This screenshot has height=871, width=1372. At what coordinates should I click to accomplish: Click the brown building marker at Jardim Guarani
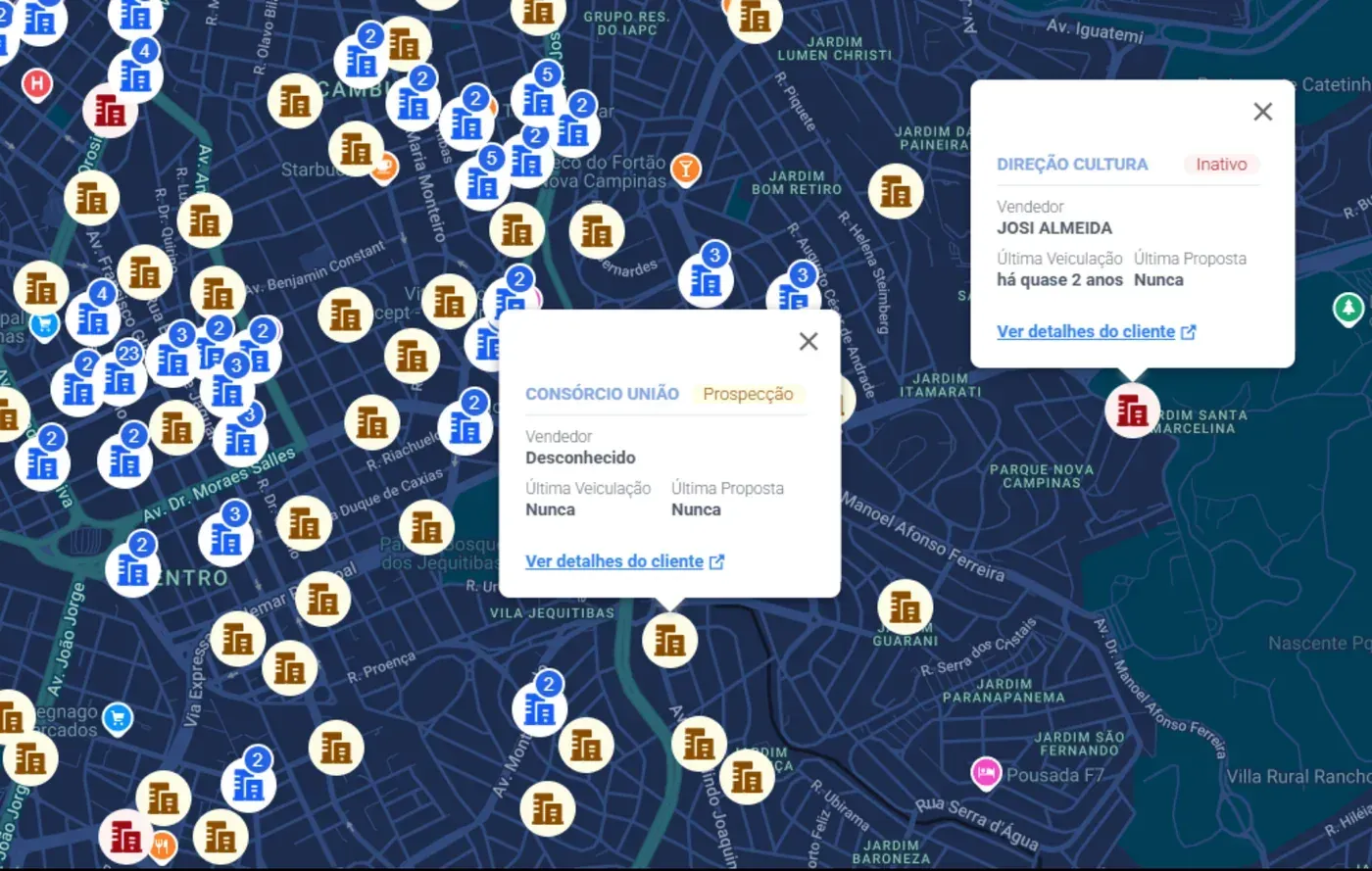coord(906,607)
